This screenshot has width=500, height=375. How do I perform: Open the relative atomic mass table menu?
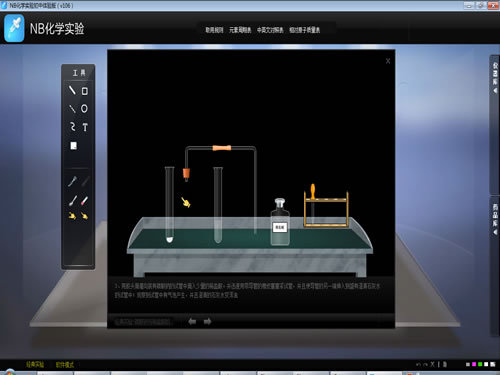click(305, 30)
